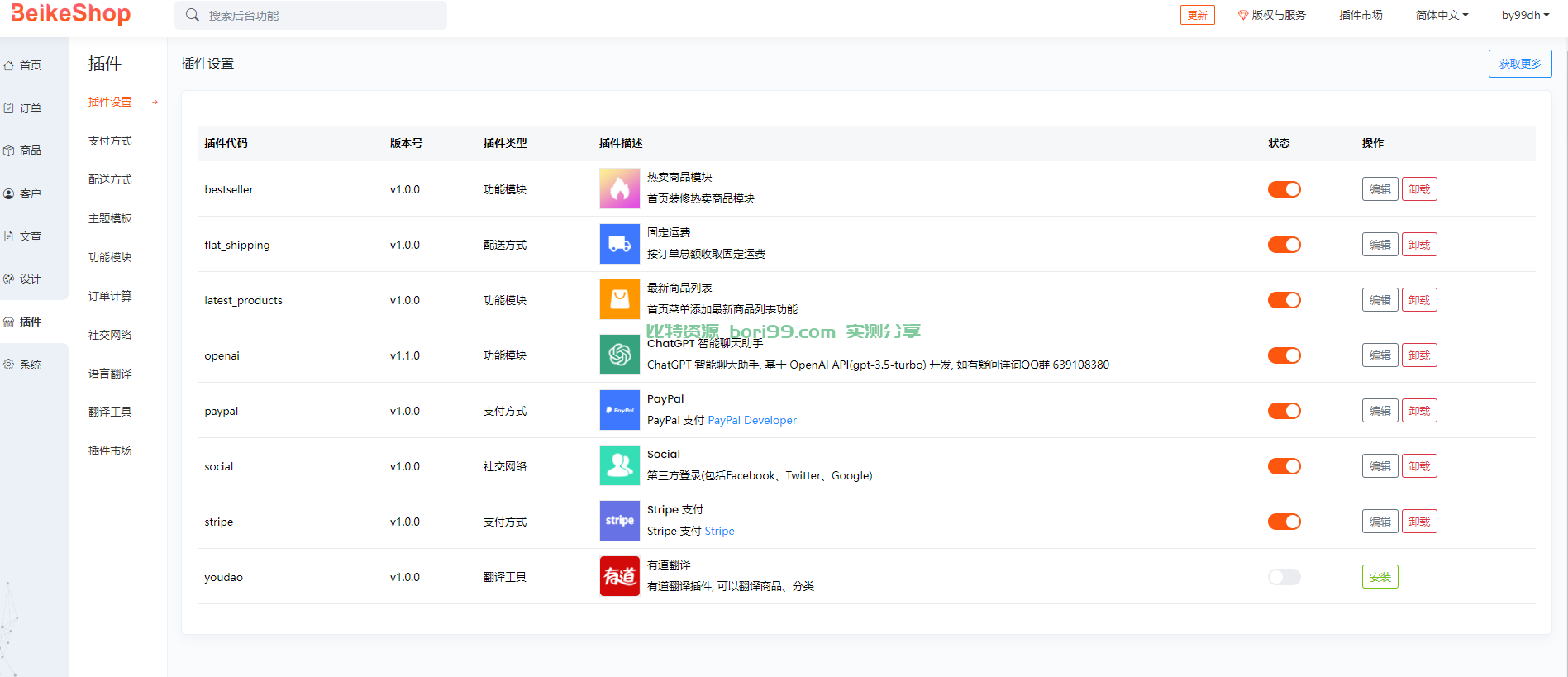Open the 简体中文 language dropdown
This screenshot has height=677, width=1568.
coord(1442,15)
